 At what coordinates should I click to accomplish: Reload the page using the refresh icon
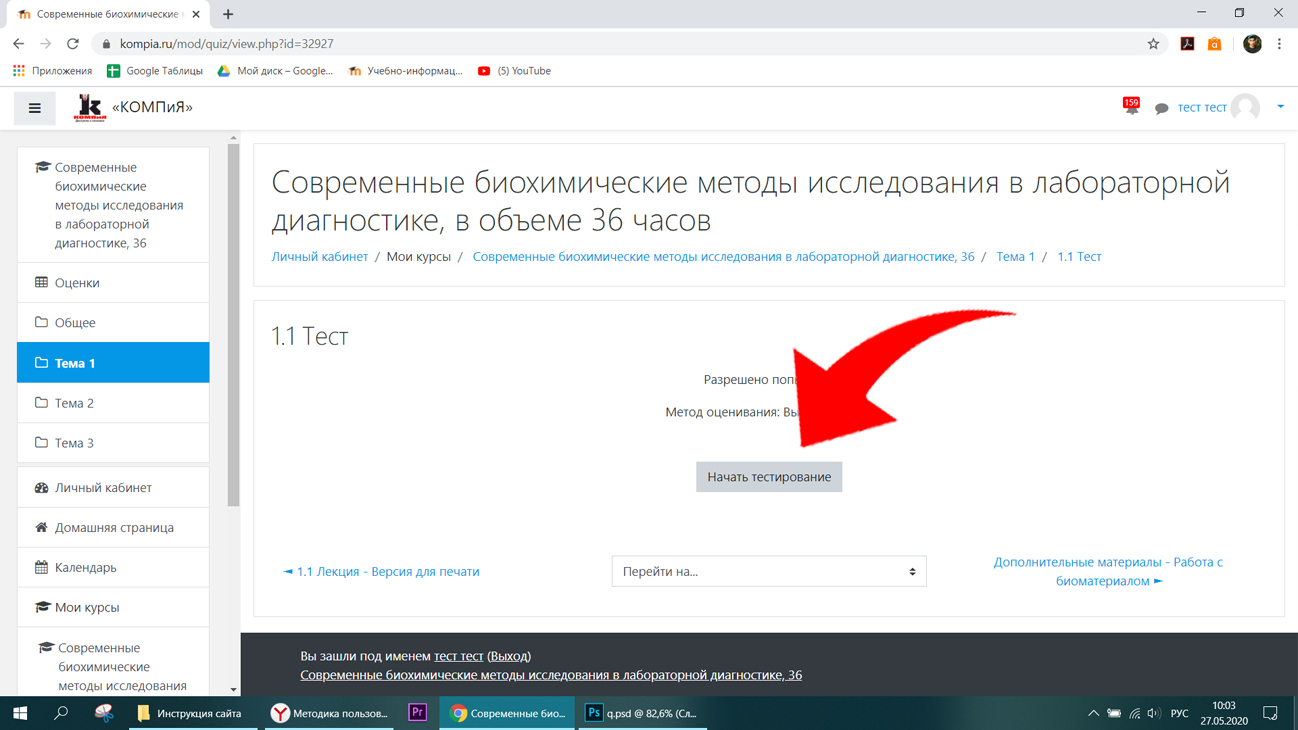coord(72,44)
